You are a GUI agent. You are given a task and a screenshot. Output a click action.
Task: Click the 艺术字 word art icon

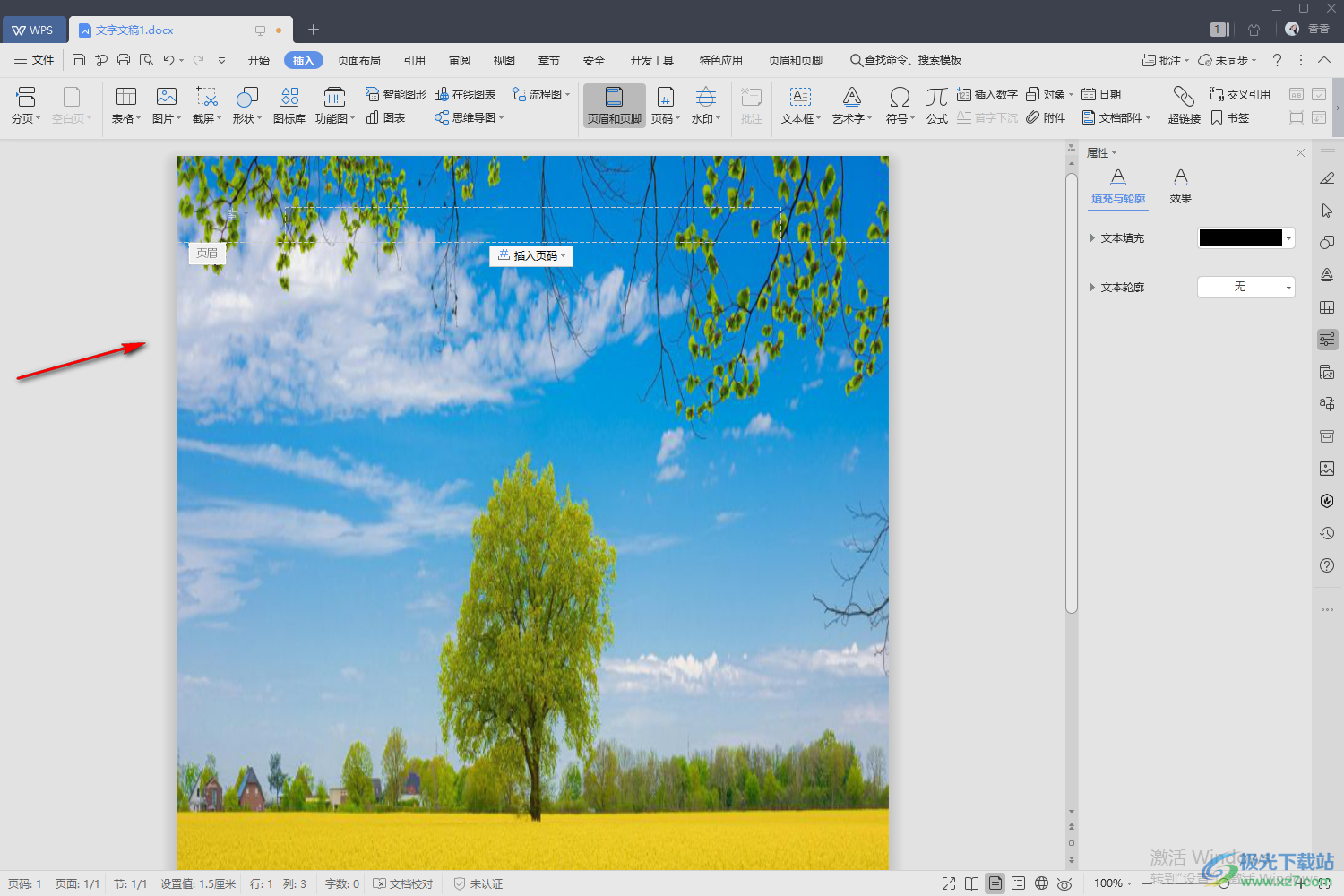click(x=852, y=97)
